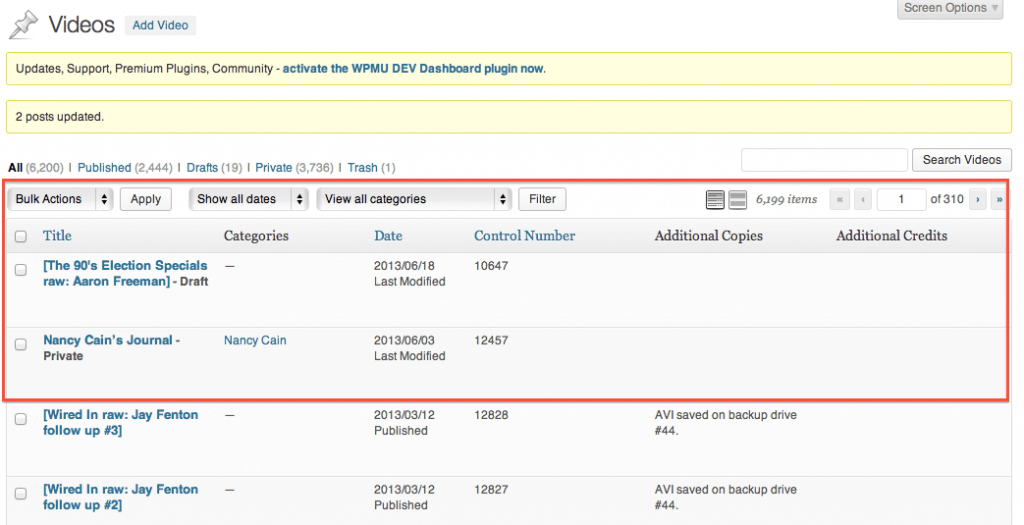The width and height of the screenshot is (1024, 525).
Task: Go to previous page arrow
Action: point(863,200)
